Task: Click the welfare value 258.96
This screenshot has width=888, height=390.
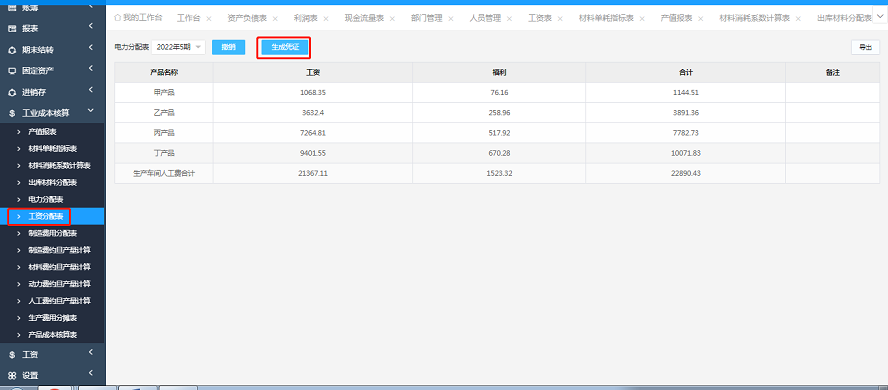Action: pyautogui.click(x=499, y=113)
